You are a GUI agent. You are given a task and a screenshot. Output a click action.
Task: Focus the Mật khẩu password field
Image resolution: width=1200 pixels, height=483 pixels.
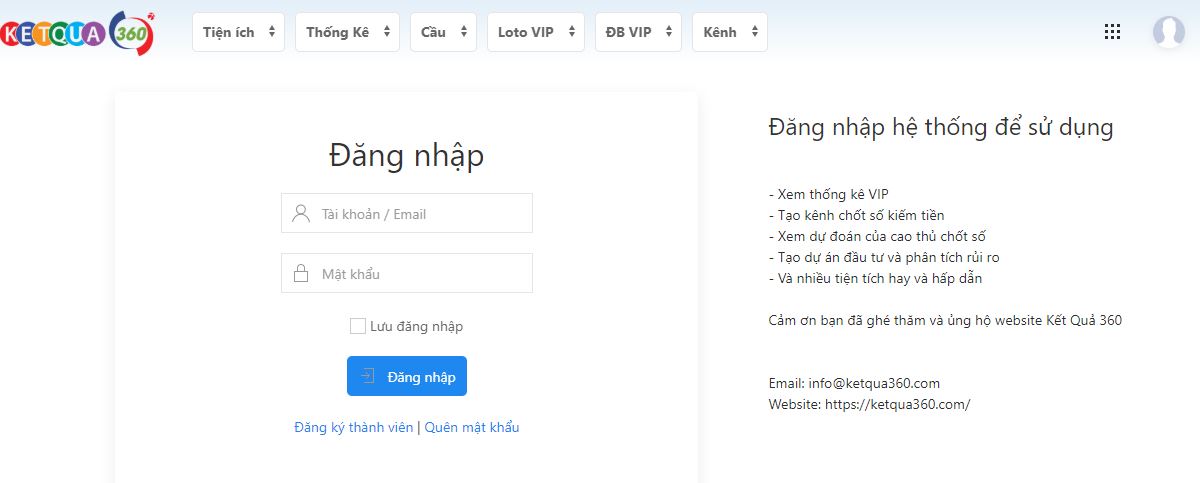pyautogui.click(x=420, y=274)
